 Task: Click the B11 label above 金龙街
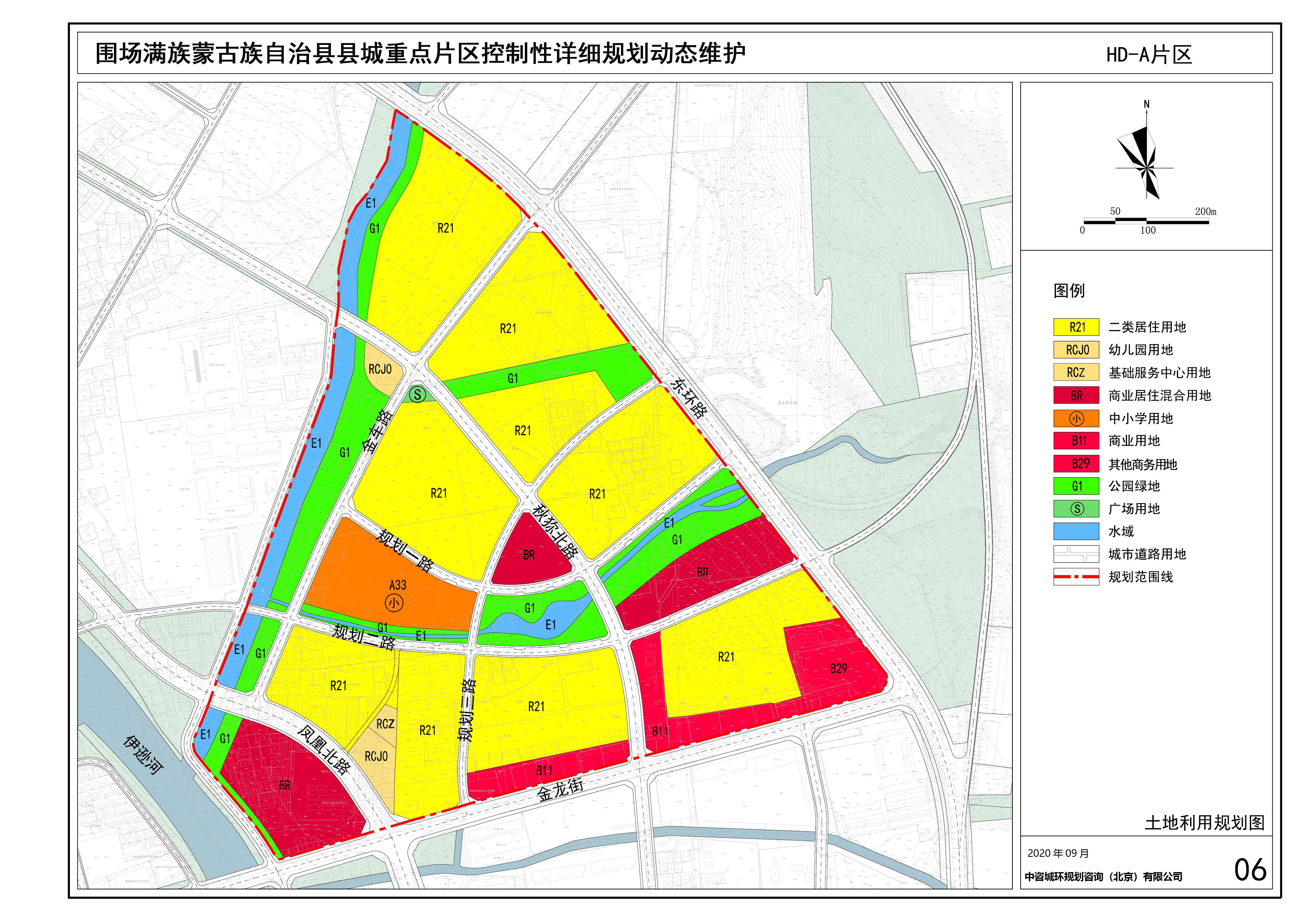pyautogui.click(x=544, y=770)
